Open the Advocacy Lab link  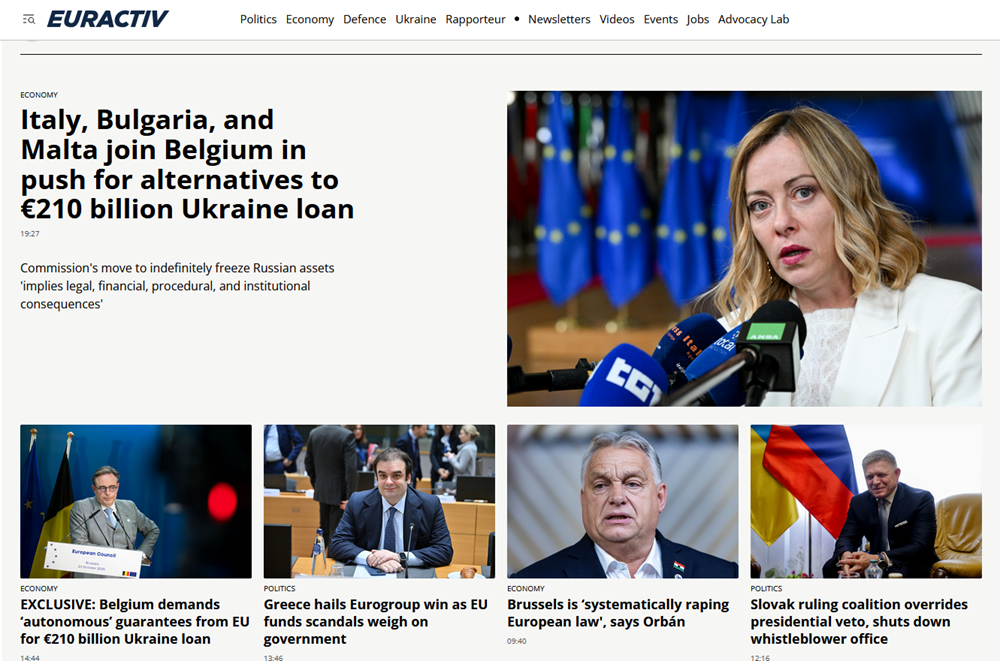pos(753,19)
